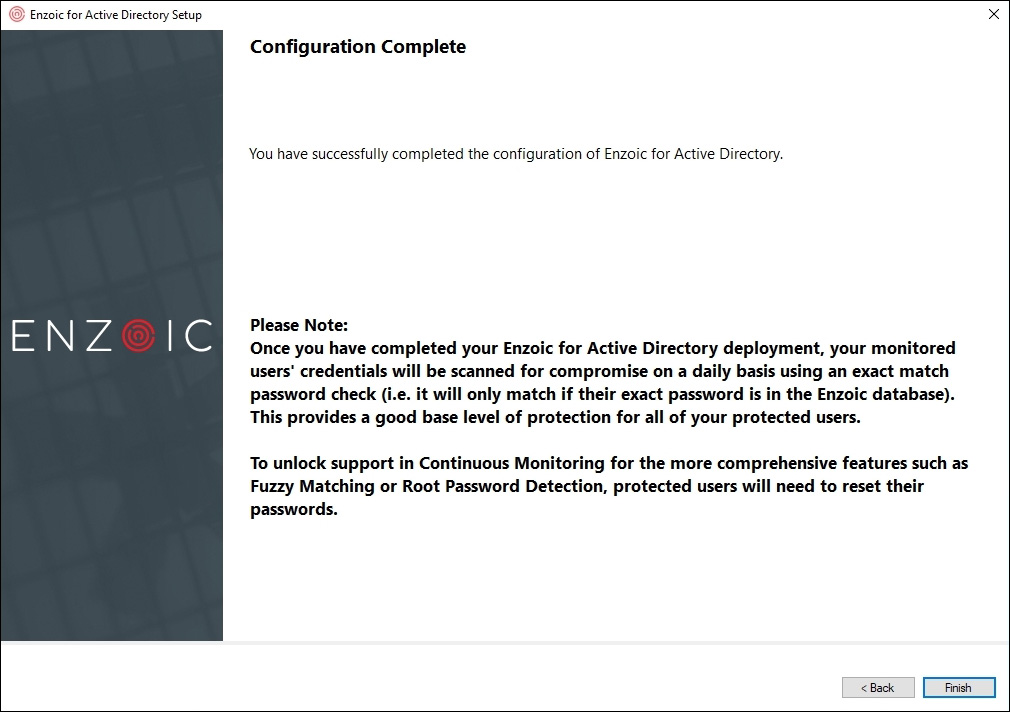Click the letter Z in the Enzoic logo
Viewport: 1010px width, 712px height.
98,335
